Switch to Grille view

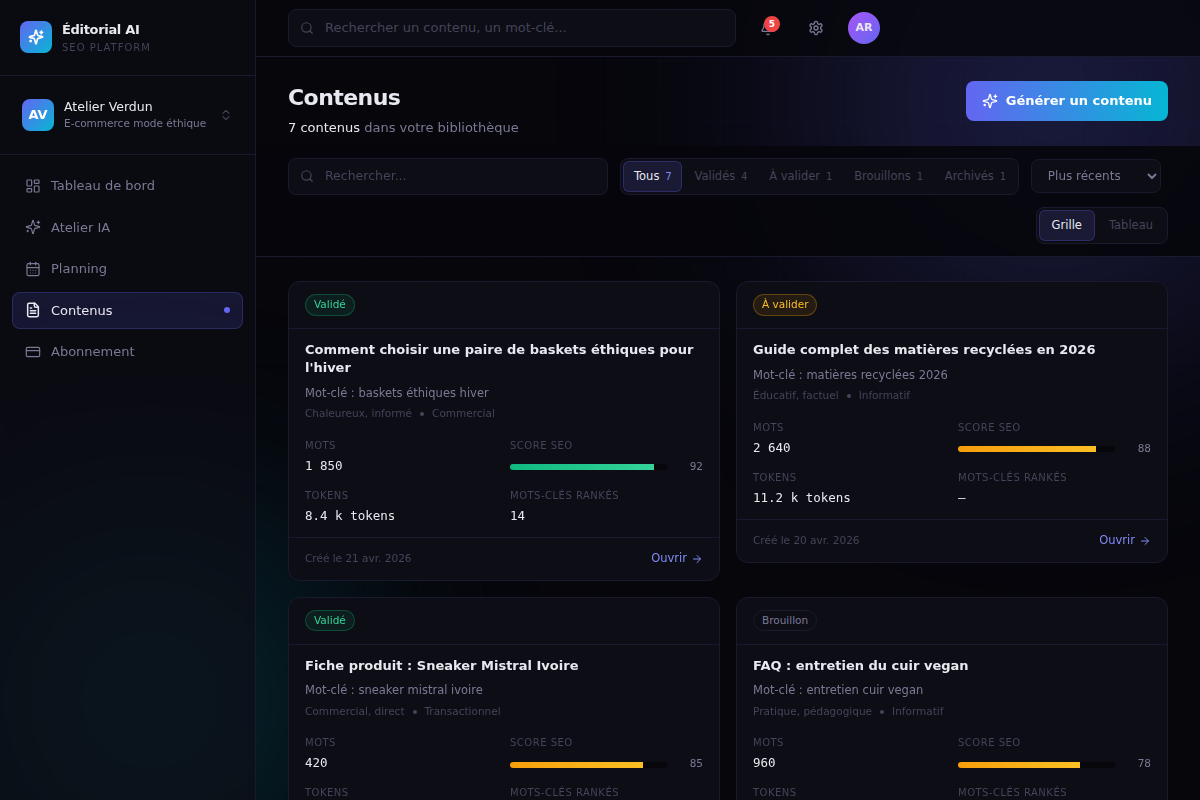click(x=1066, y=225)
